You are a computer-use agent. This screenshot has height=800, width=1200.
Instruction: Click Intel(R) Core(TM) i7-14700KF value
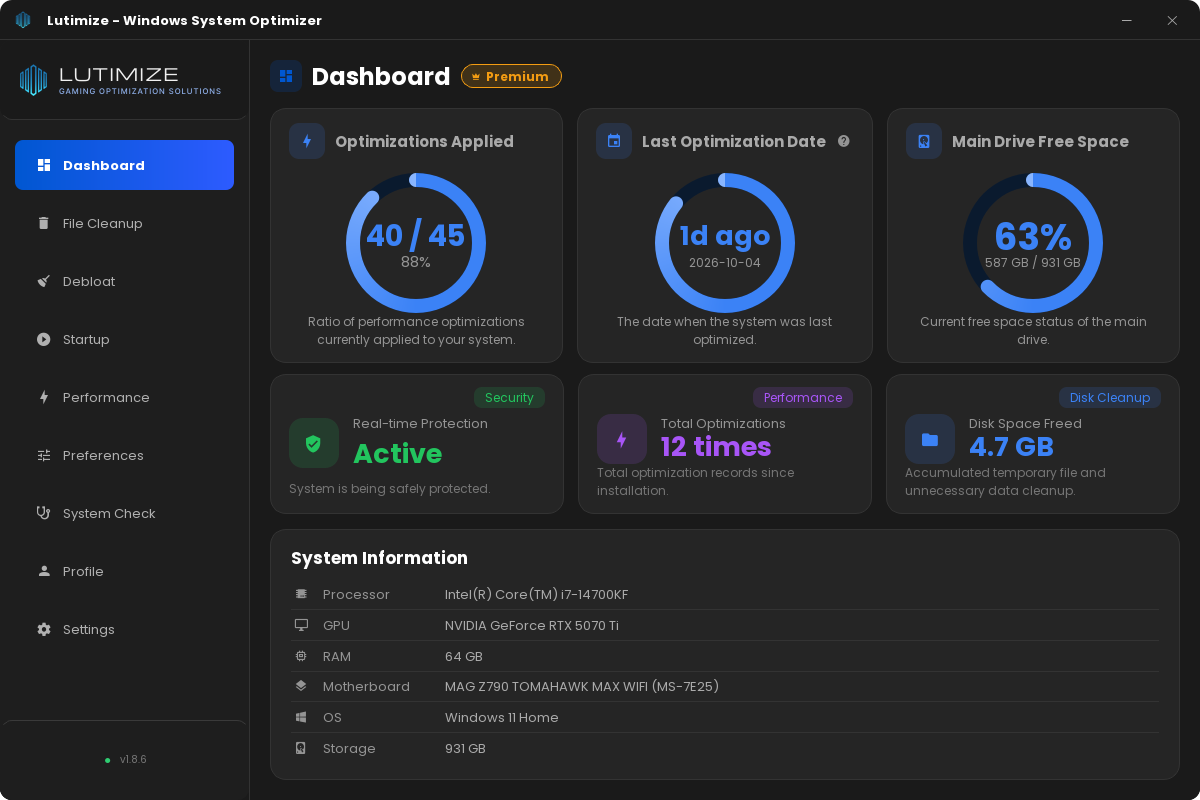point(537,594)
